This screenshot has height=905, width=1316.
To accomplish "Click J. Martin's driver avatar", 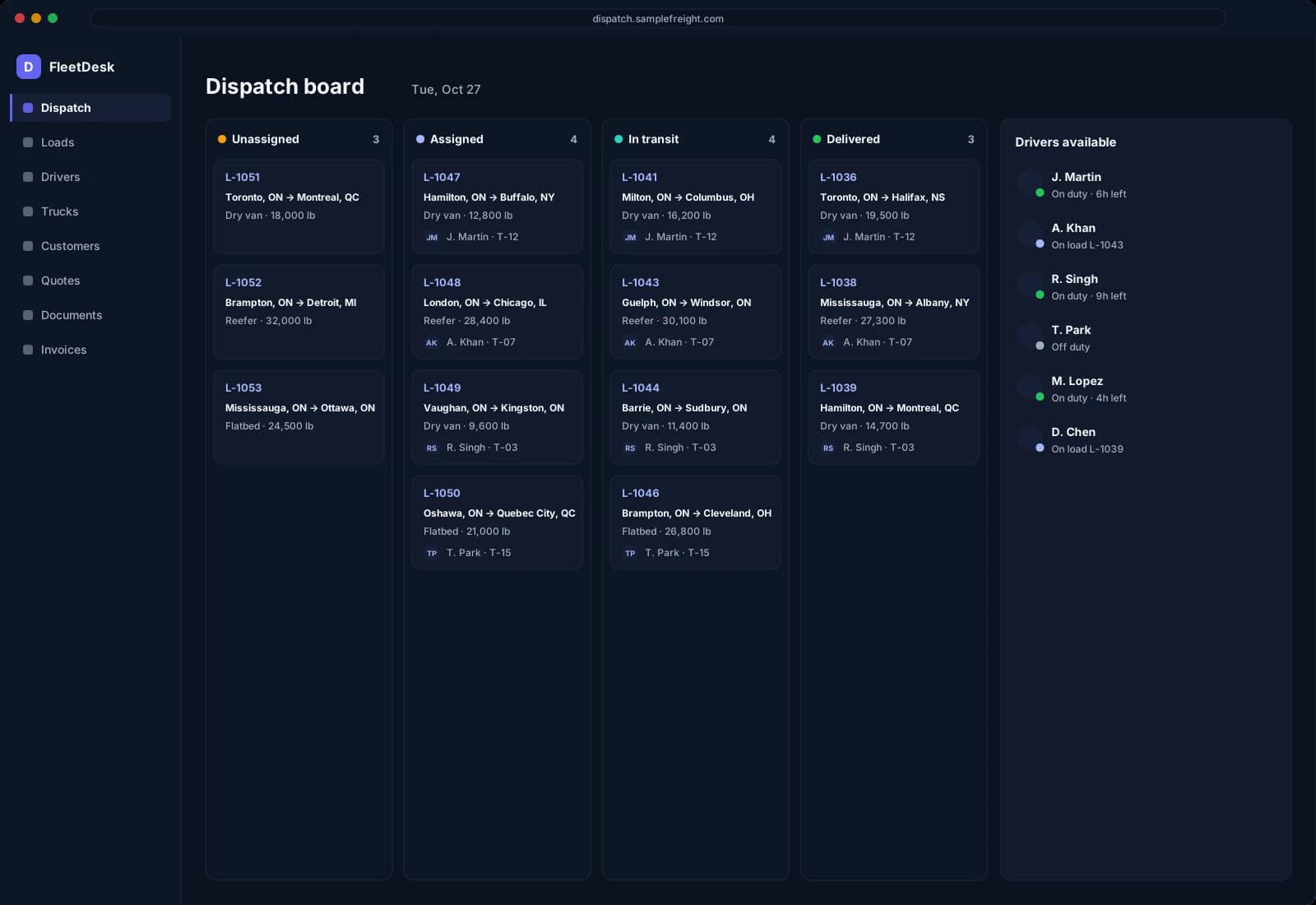I will (x=1029, y=183).
